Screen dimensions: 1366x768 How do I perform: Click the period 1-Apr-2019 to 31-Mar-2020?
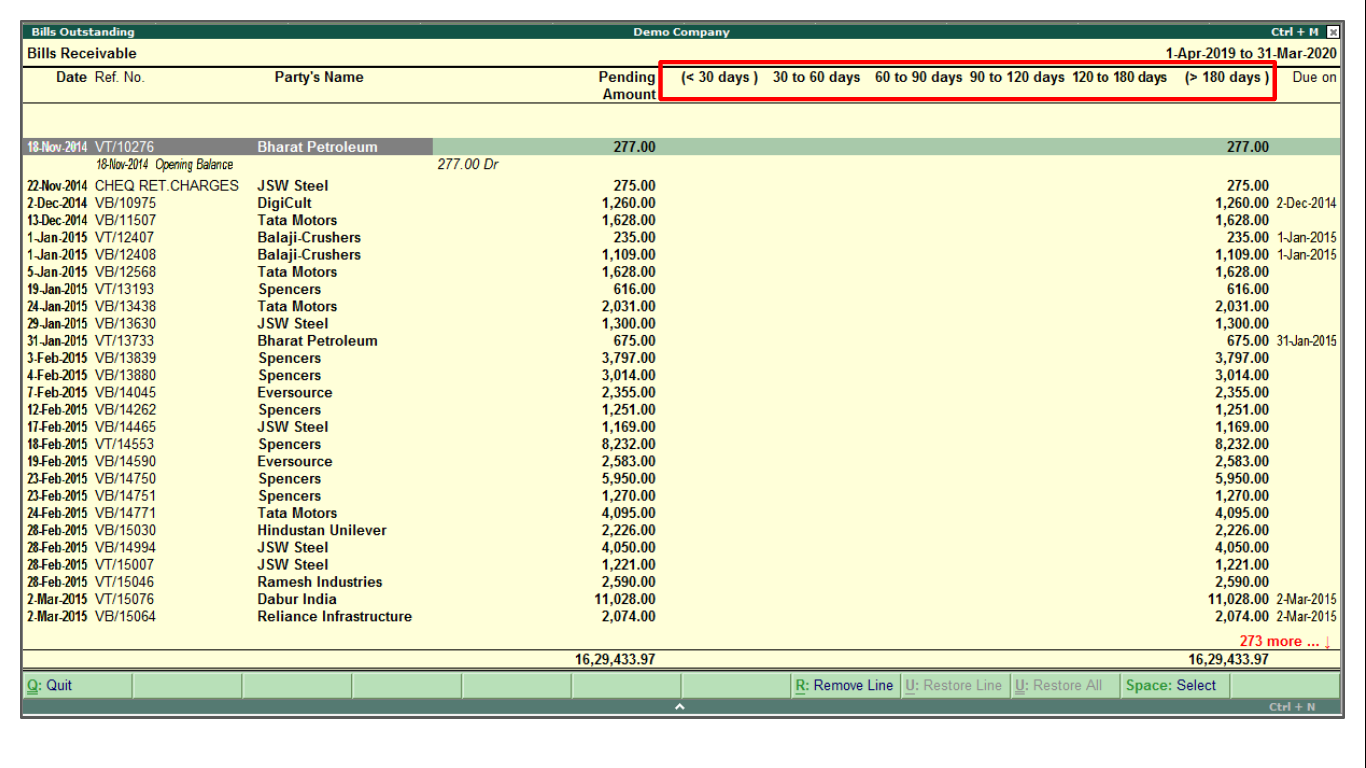click(1251, 53)
